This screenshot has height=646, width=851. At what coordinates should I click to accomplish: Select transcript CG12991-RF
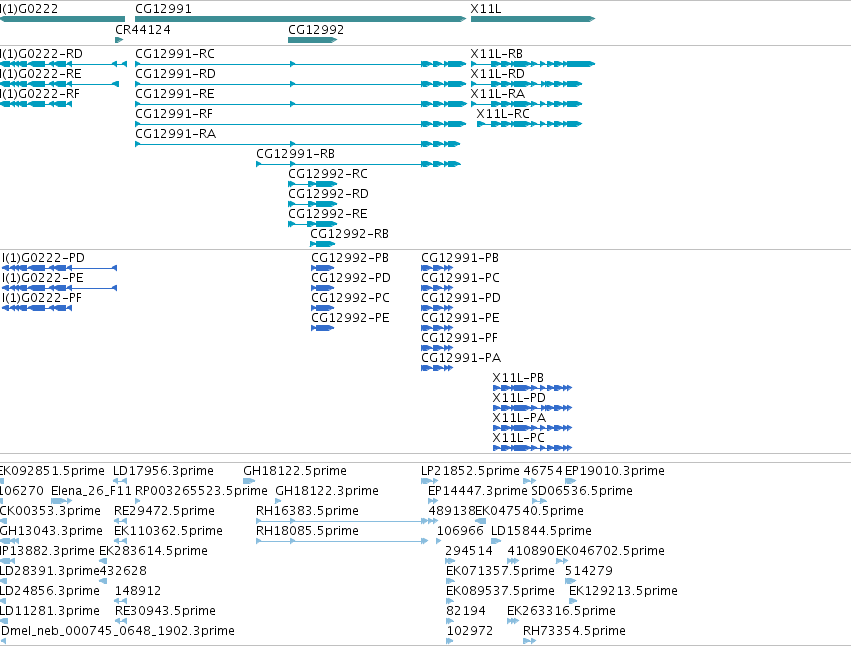300,124
